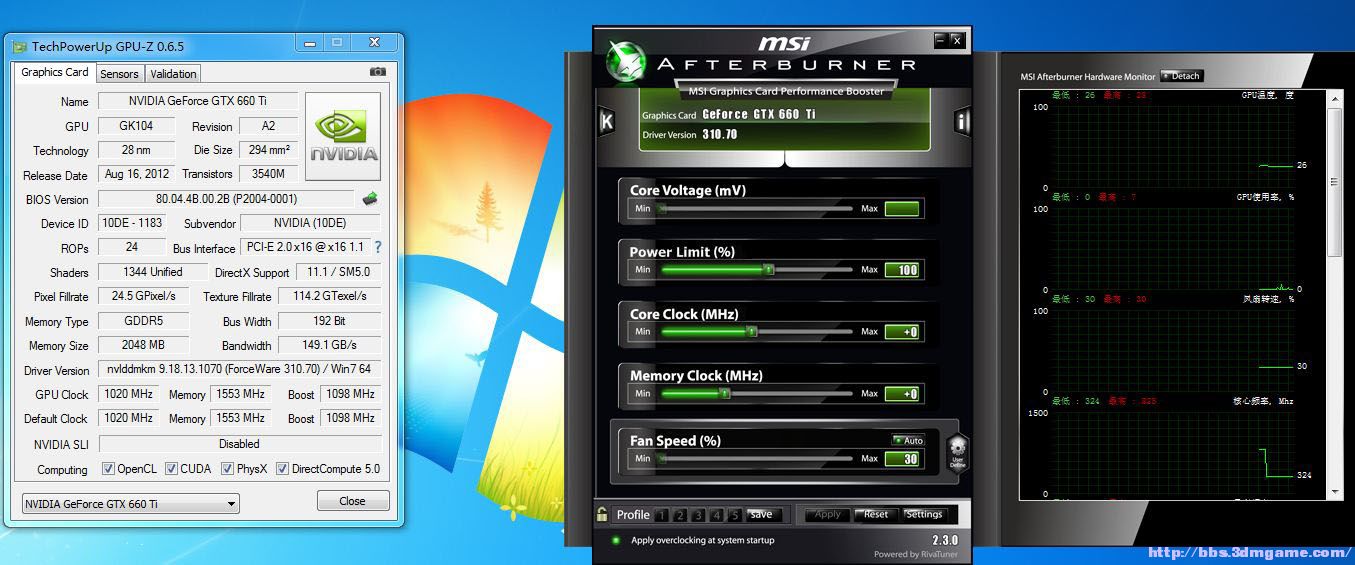Switch to the Validation tab
1355x565 pixels.
(x=173, y=74)
